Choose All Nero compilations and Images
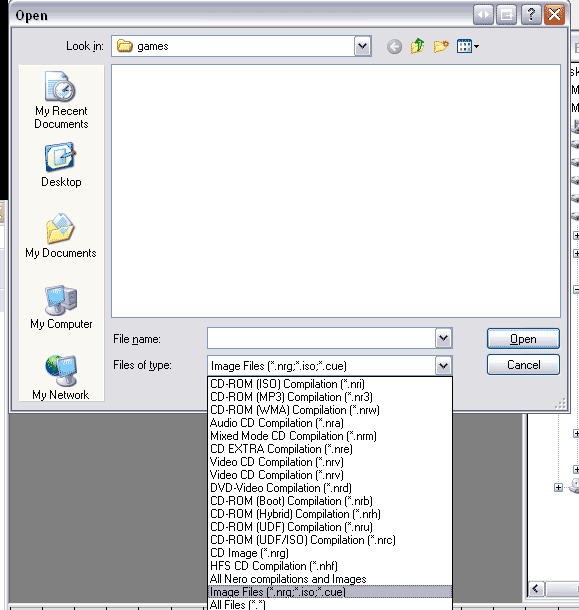 [x=330, y=579]
